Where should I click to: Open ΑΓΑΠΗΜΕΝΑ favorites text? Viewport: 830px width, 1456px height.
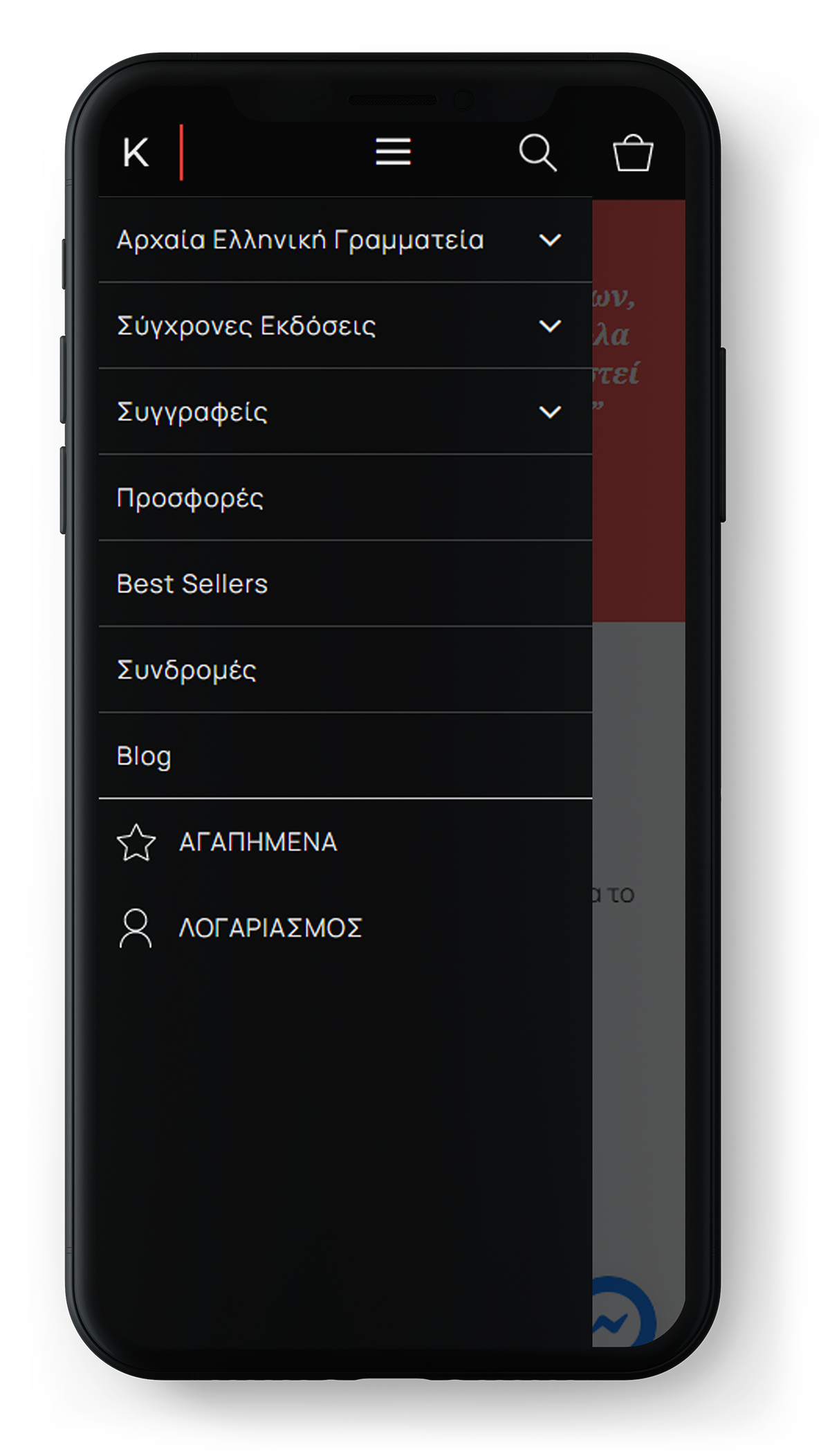258,842
